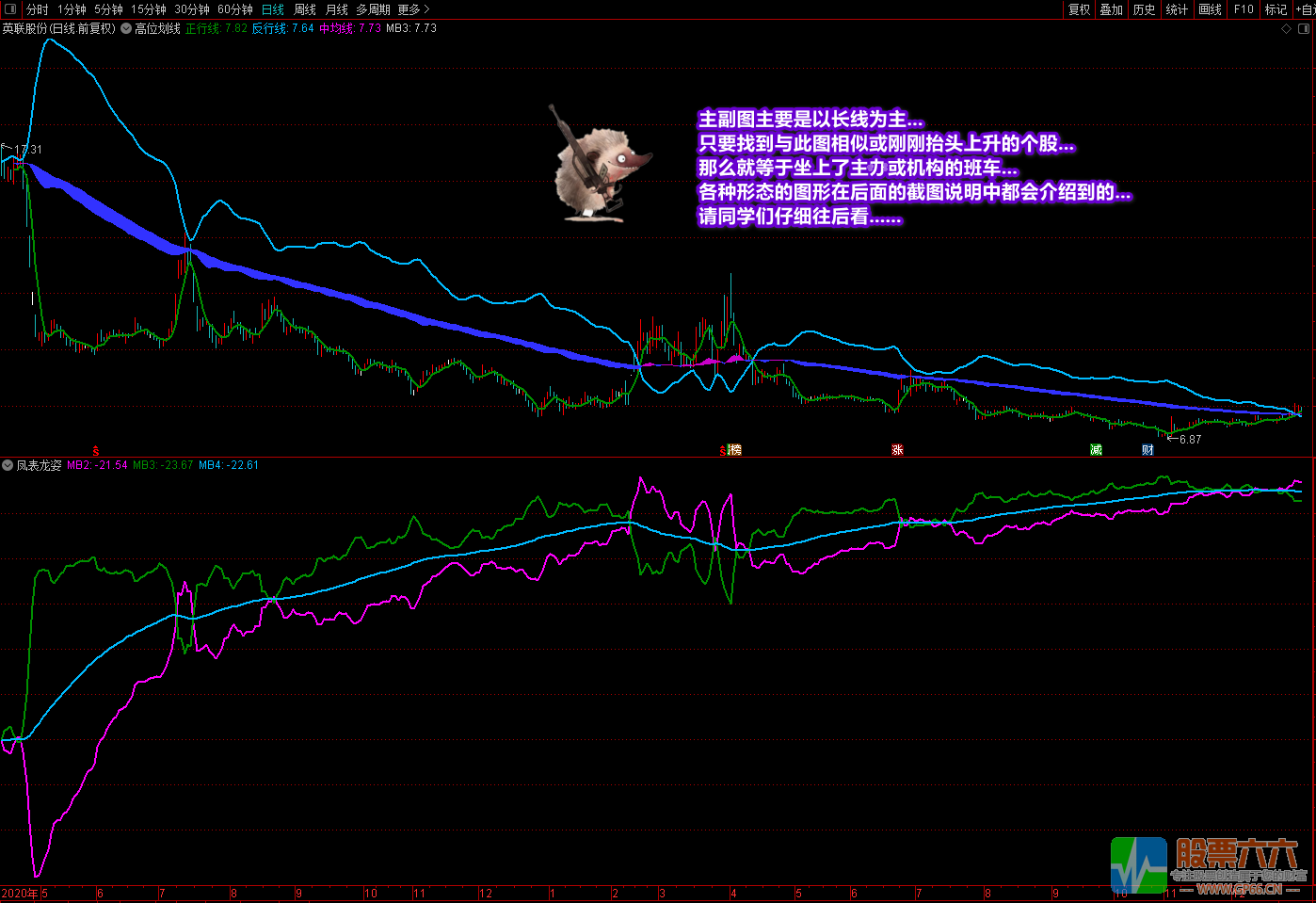Click the 涨 event marker on chart
Image resolution: width=1316 pixels, height=903 pixels.
897,450
